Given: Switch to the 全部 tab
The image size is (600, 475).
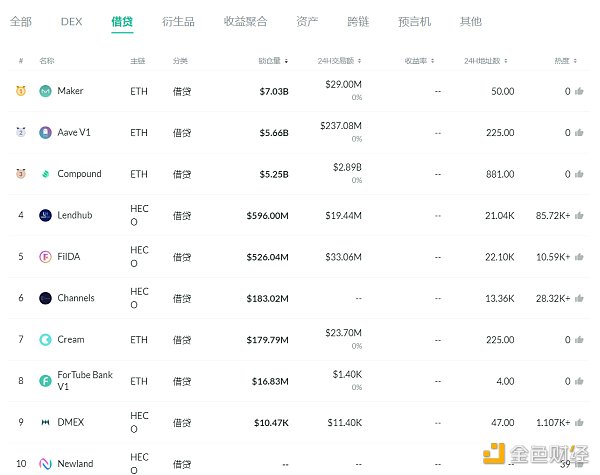Looking at the screenshot, I should click(21, 21).
